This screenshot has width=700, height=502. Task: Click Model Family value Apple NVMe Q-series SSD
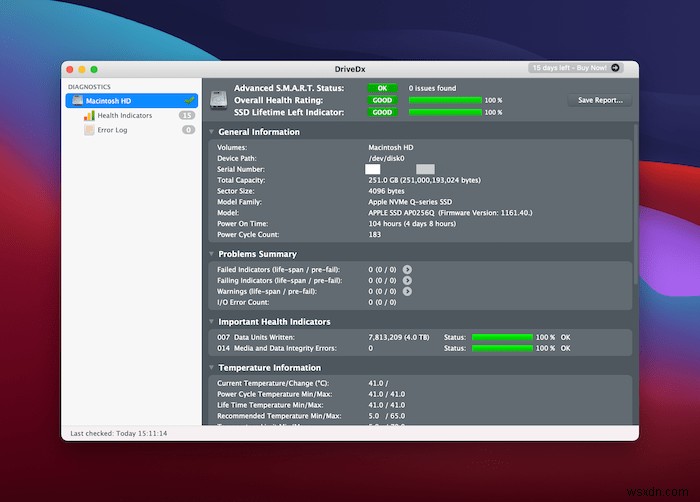pos(410,202)
